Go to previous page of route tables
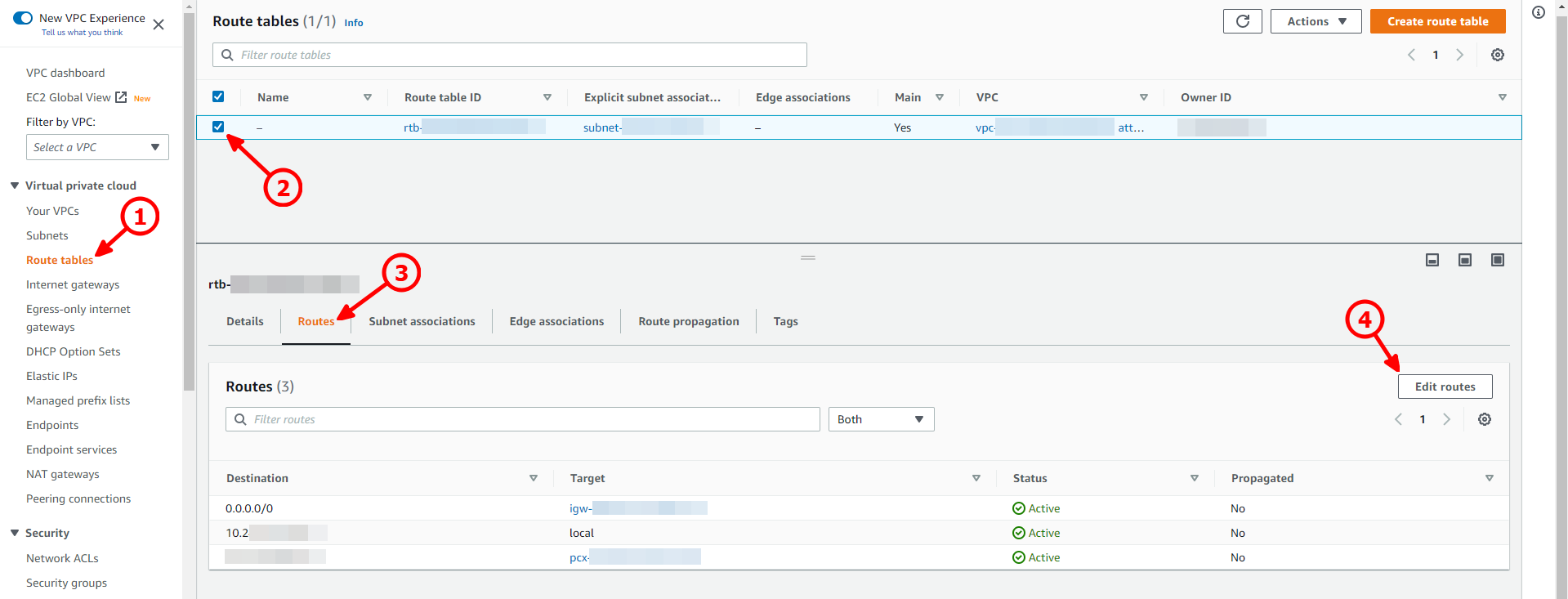1568x599 pixels. coord(1411,55)
